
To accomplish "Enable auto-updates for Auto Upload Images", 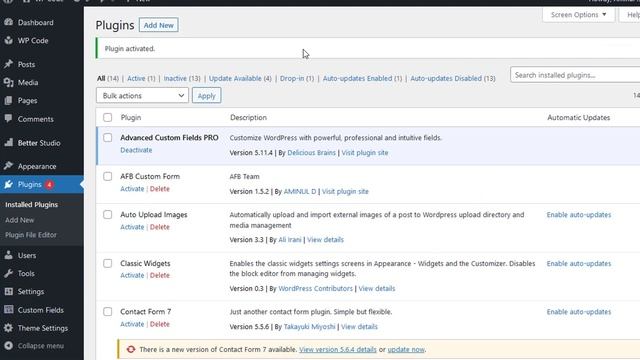I will [x=579, y=215].
